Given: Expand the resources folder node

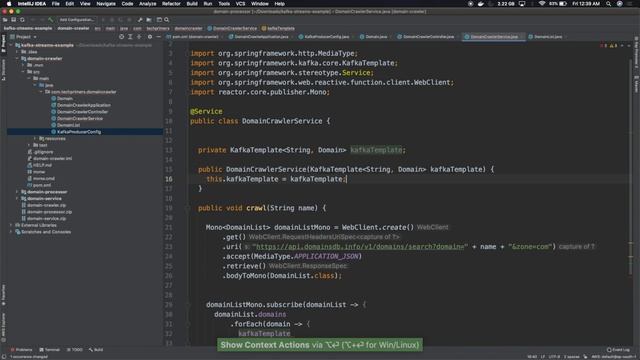Looking at the screenshot, I should point(35,139).
